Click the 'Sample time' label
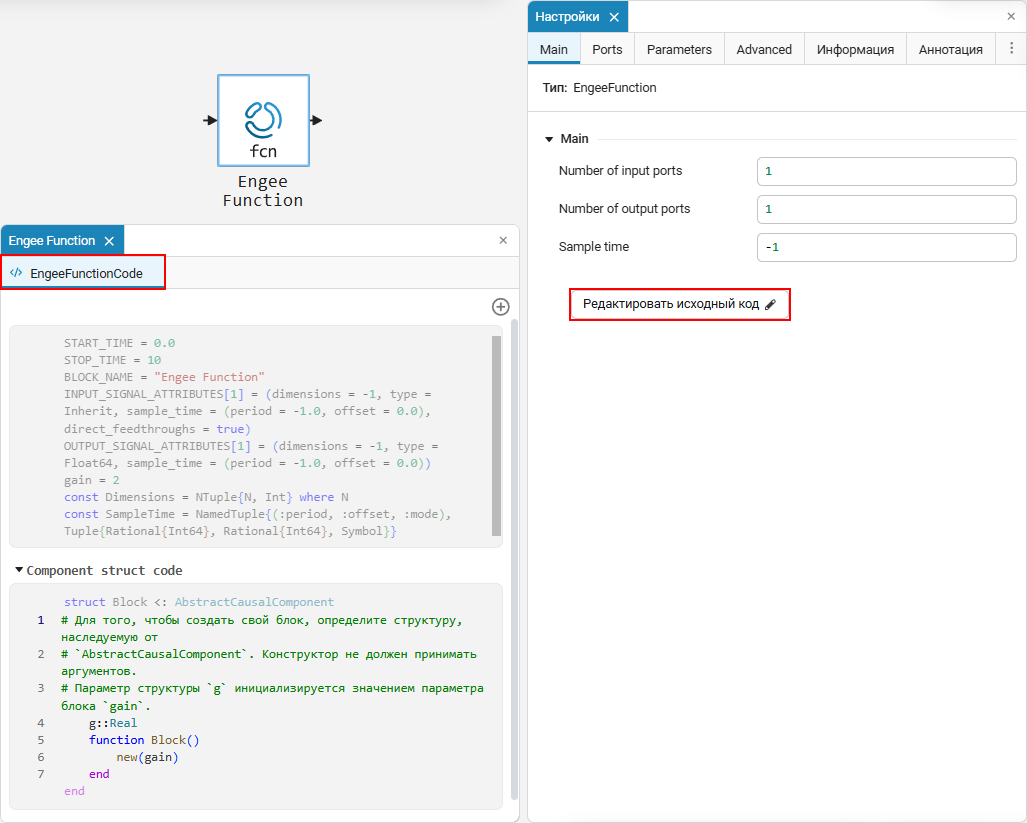 [593, 247]
